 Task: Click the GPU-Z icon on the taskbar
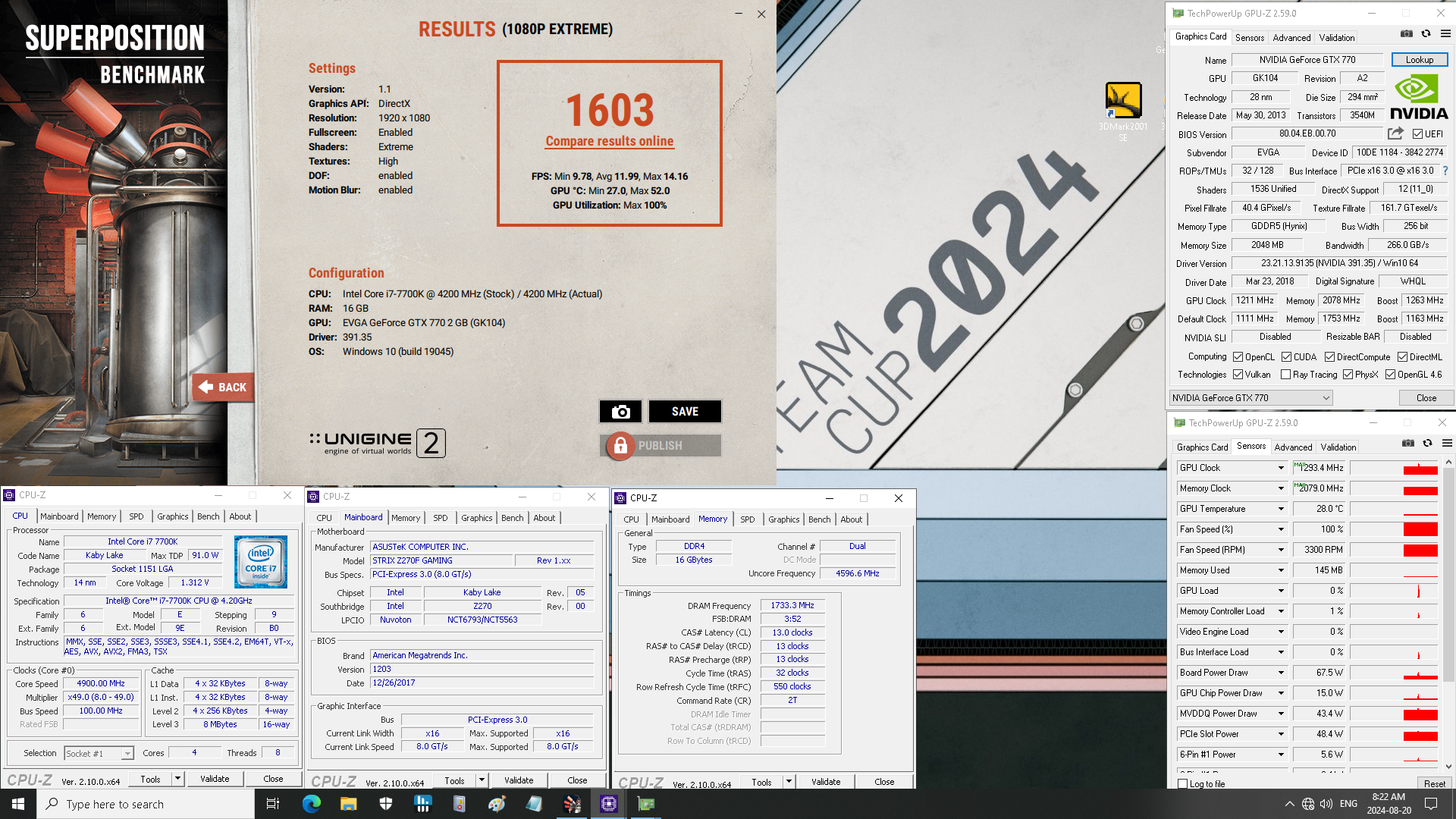tap(646, 804)
